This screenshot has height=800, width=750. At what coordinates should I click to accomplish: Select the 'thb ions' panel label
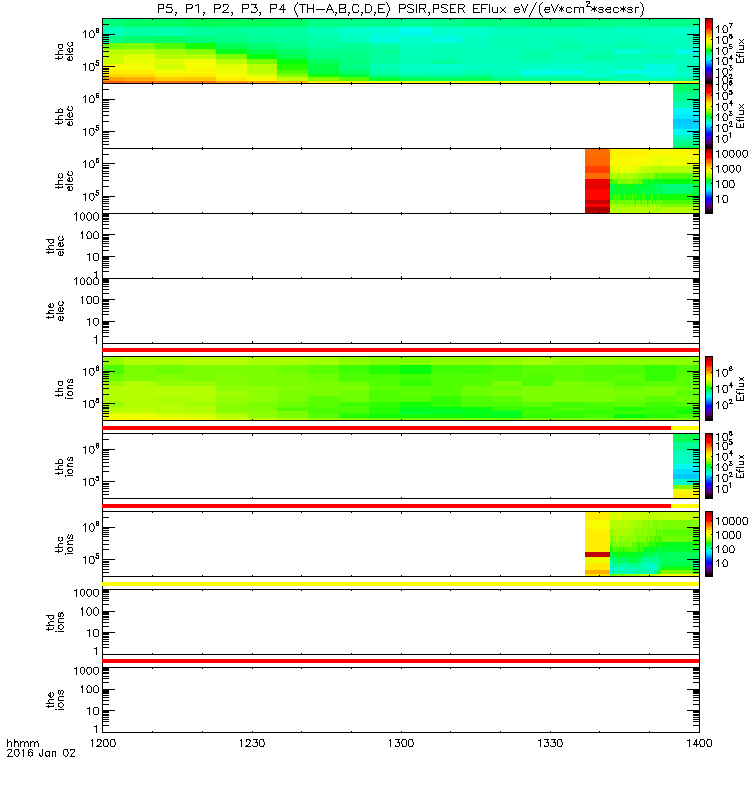coord(65,466)
